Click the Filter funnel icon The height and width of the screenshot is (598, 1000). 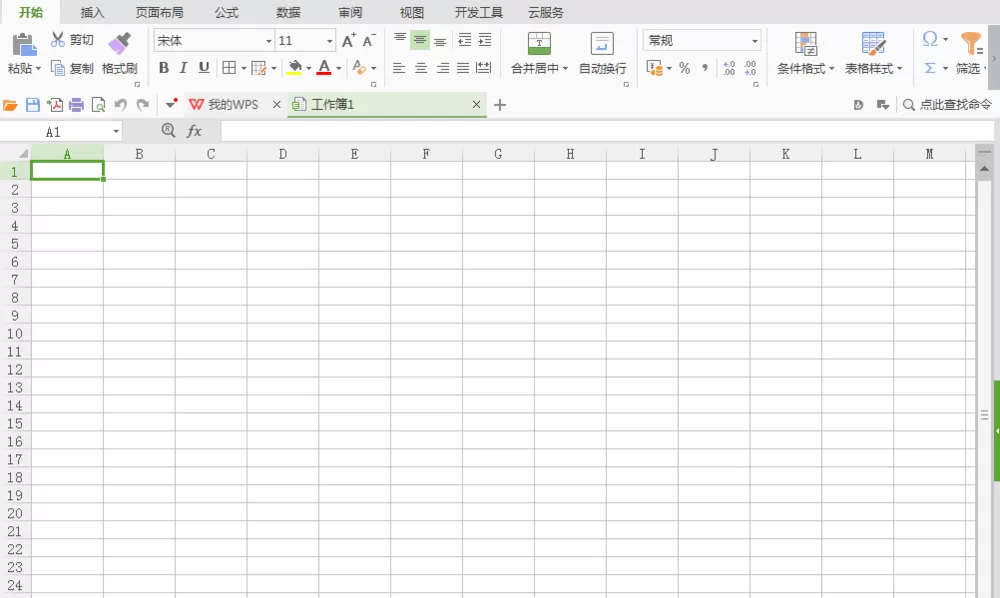point(972,43)
